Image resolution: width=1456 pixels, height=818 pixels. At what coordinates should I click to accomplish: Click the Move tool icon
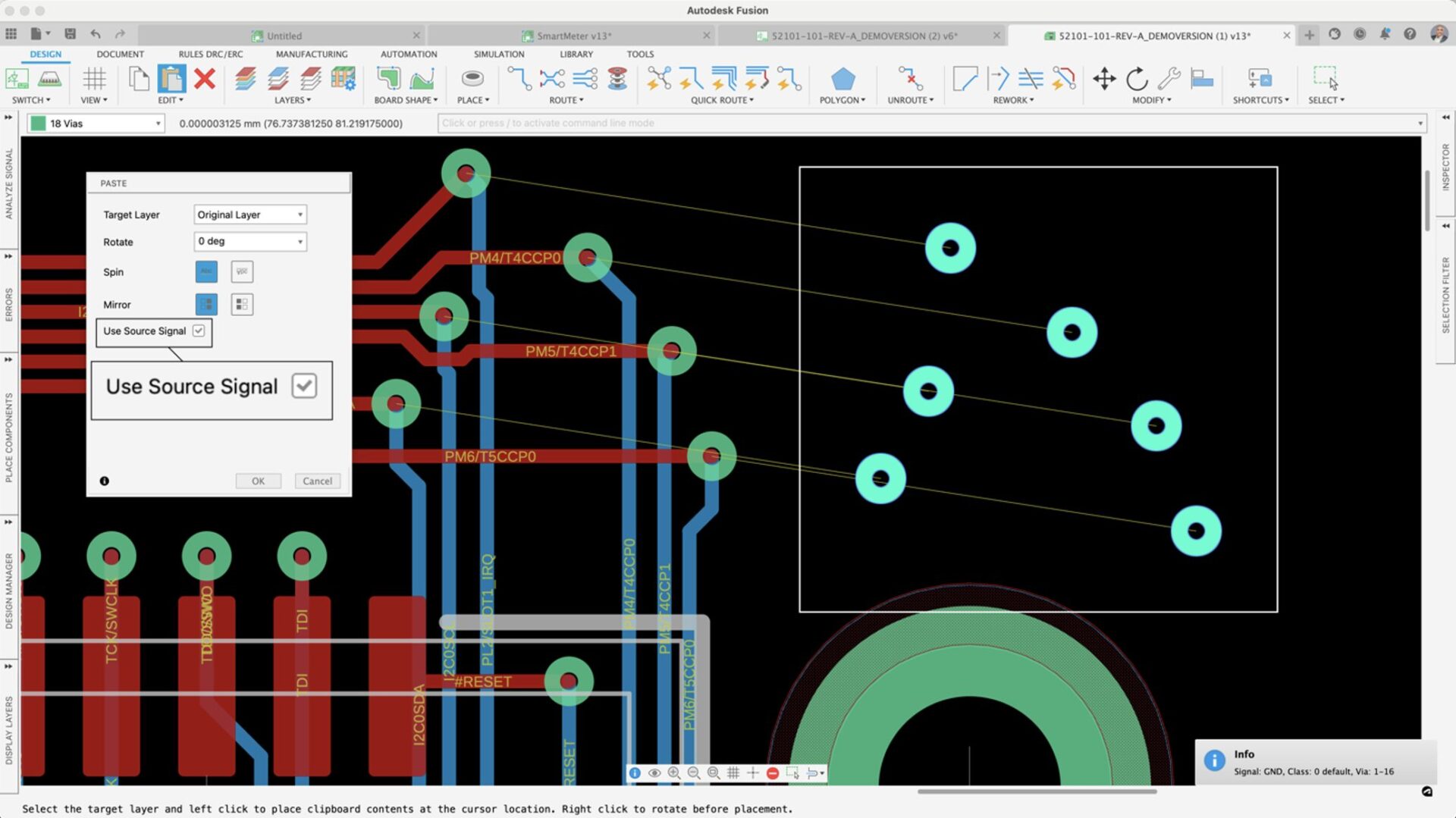pyautogui.click(x=1104, y=79)
